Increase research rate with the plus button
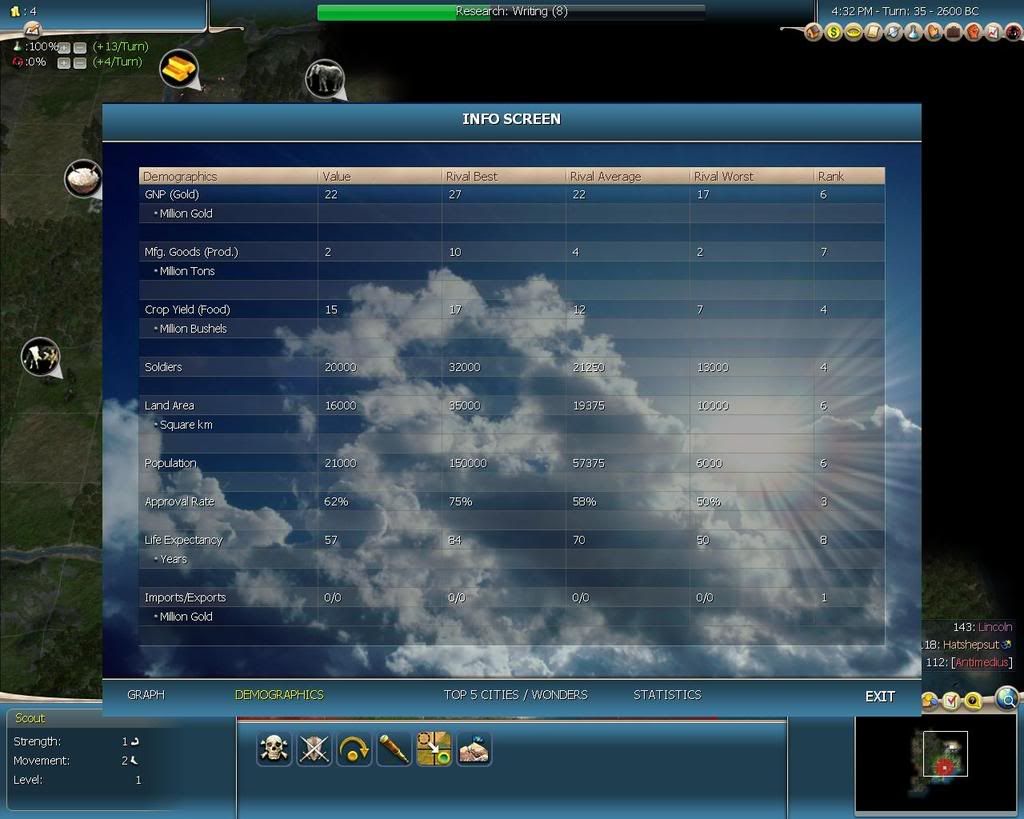This screenshot has height=819, width=1024. [x=64, y=48]
